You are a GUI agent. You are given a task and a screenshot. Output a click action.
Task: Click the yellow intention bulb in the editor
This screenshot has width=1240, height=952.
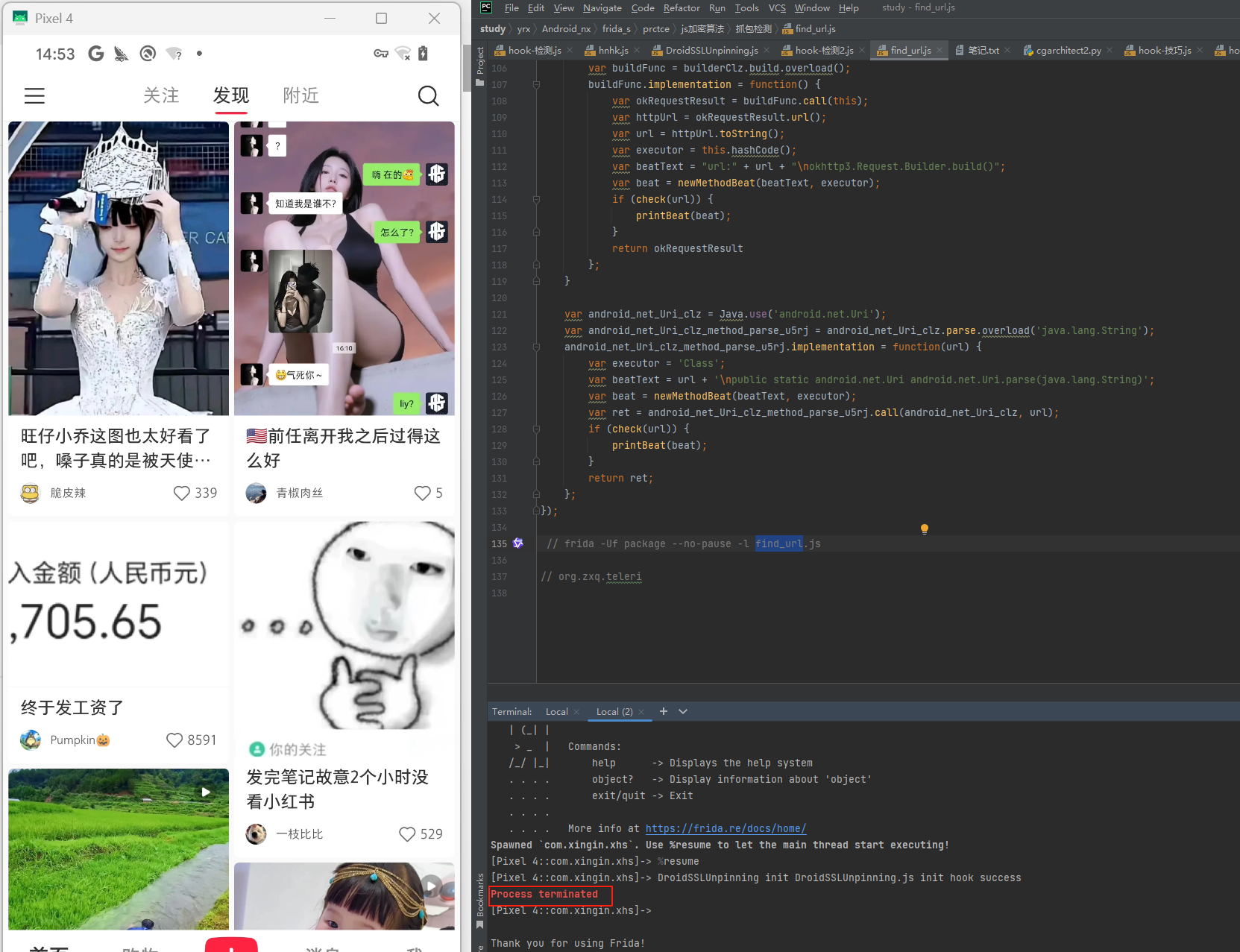[x=924, y=529]
